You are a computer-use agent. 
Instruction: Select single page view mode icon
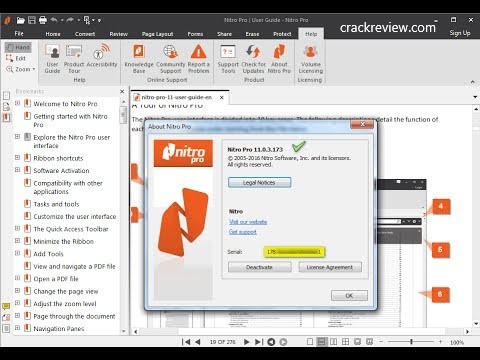[310, 342]
